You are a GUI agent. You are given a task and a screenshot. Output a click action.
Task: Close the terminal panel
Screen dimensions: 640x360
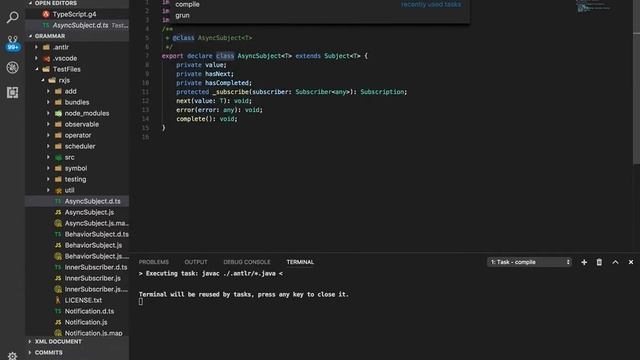tap(631, 262)
